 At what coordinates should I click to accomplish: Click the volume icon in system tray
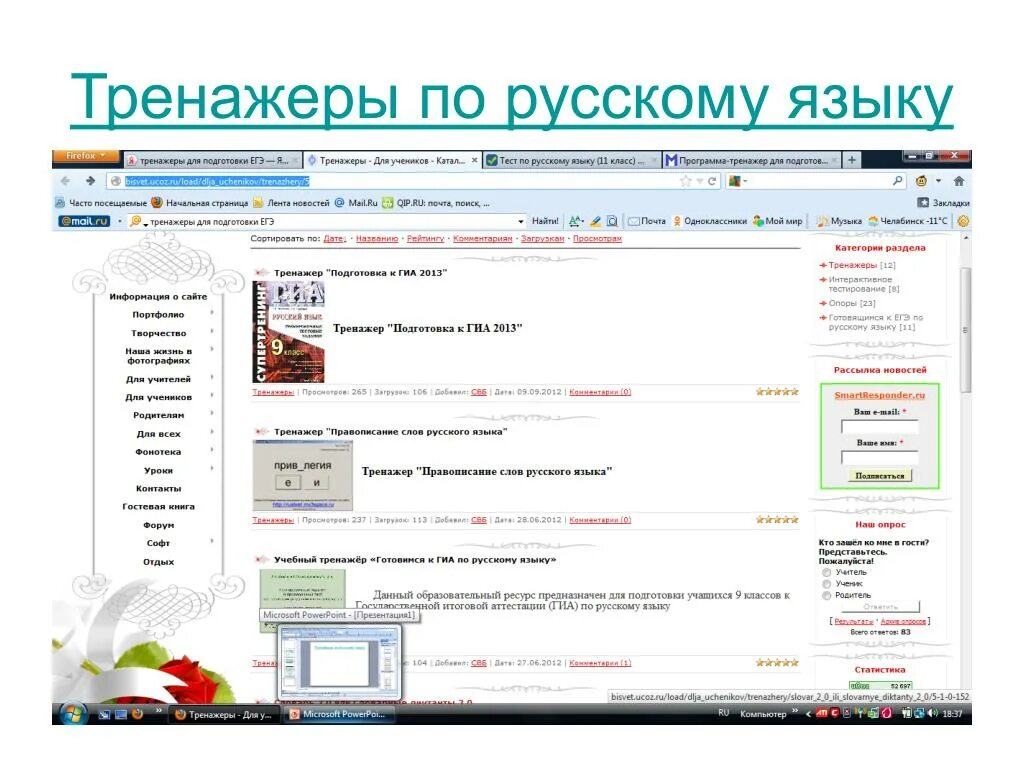[x=932, y=714]
